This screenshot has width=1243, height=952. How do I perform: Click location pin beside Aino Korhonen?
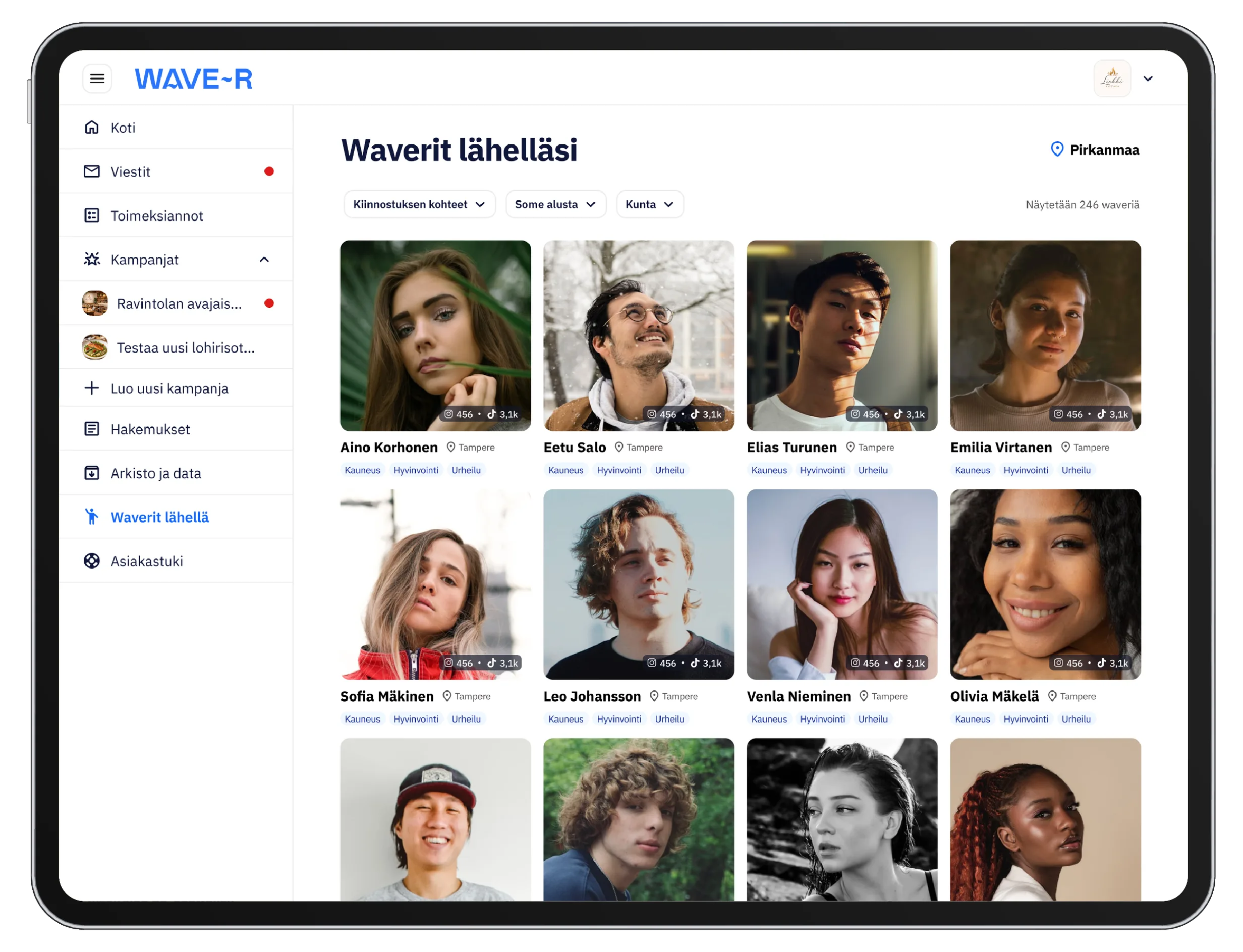pyautogui.click(x=450, y=447)
